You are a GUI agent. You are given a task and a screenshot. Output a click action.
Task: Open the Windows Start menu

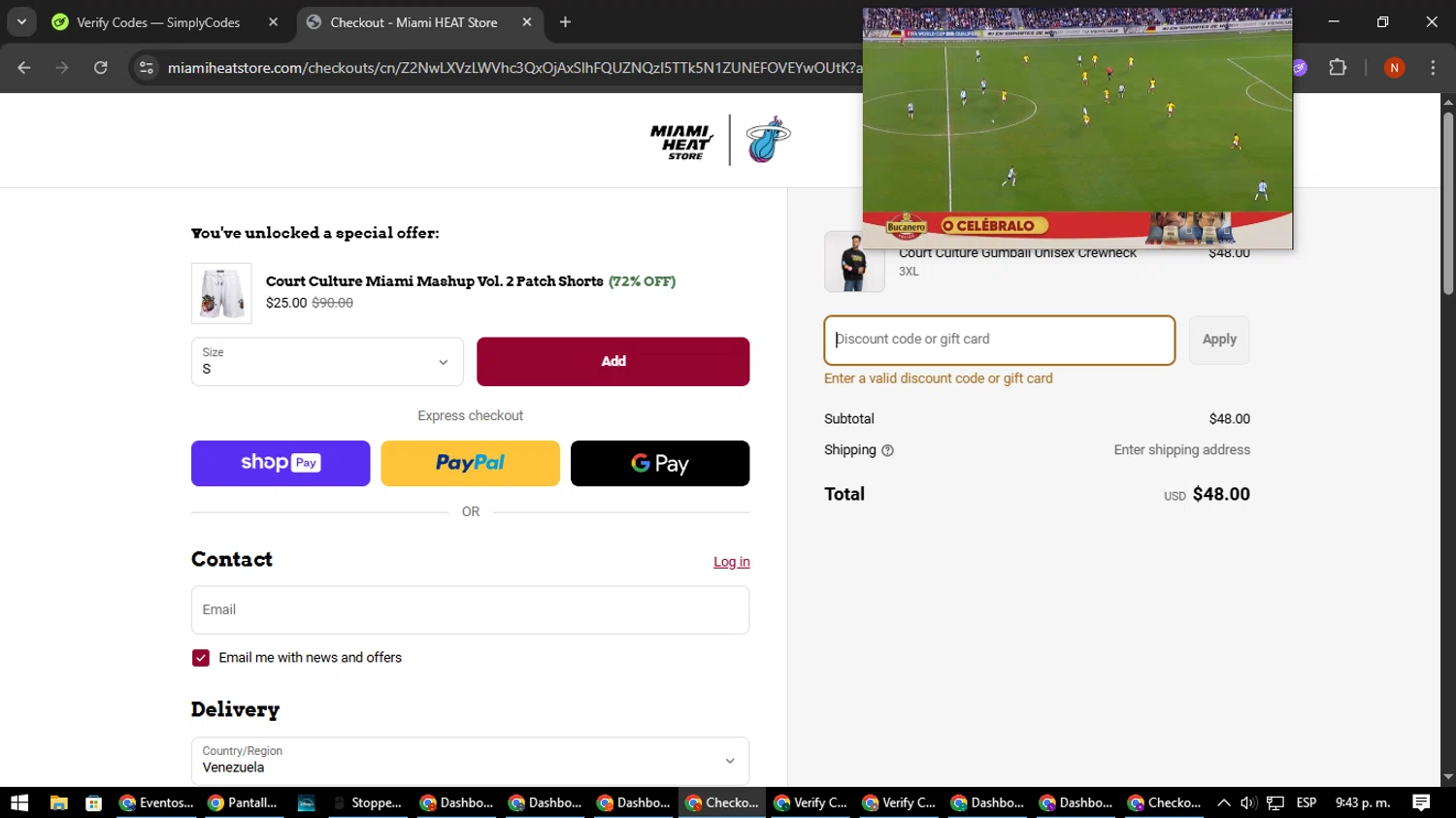tap(19, 802)
